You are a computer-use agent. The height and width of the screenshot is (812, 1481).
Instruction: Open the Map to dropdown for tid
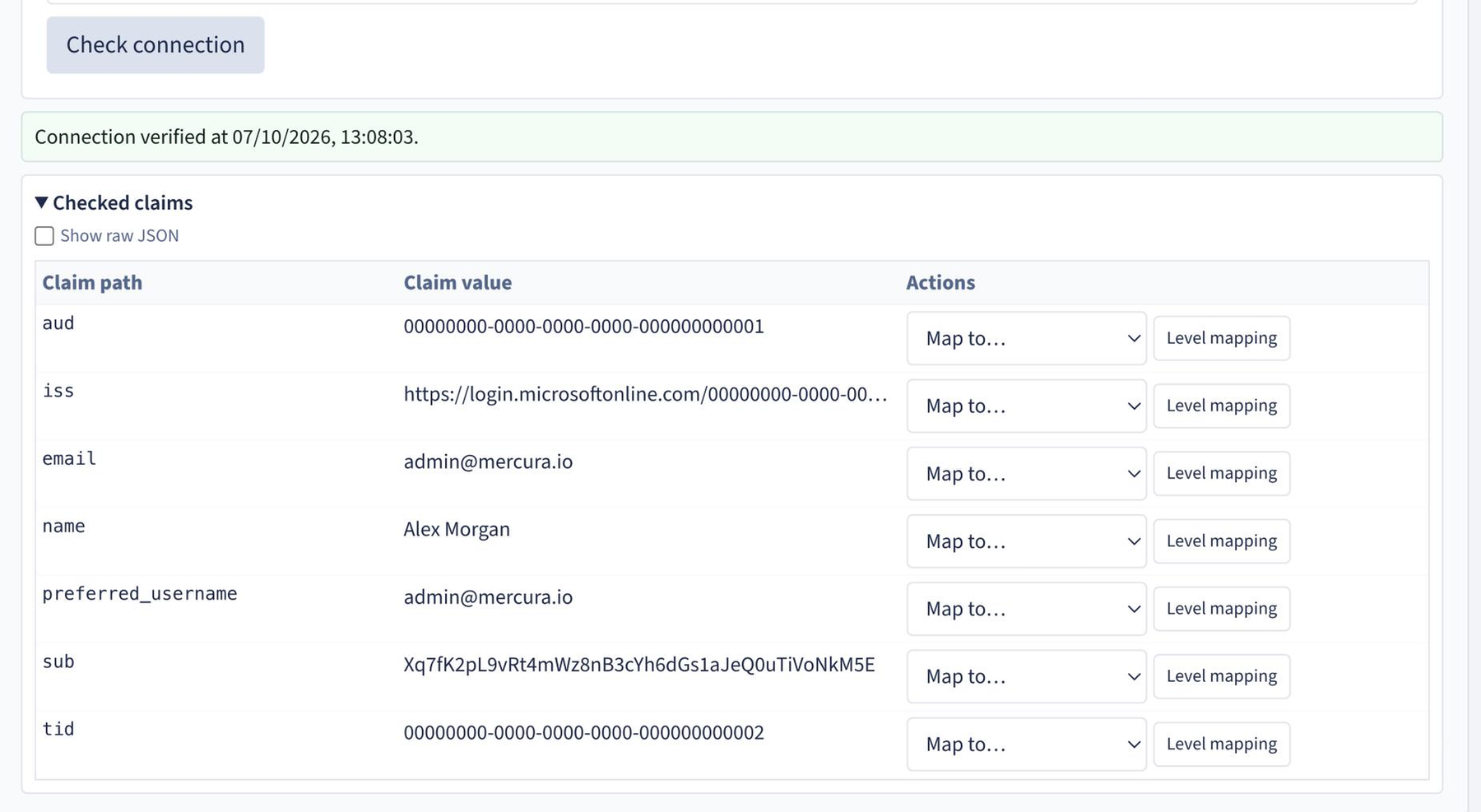(1026, 744)
